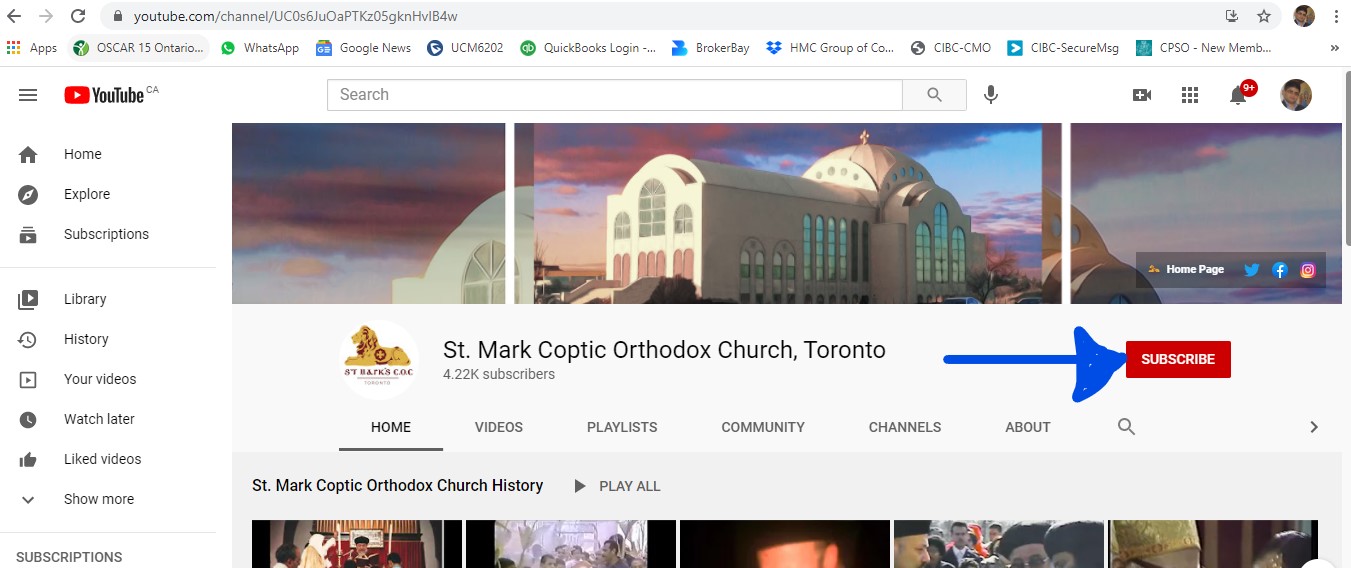Open Liked videos in sidebar
This screenshot has width=1351, height=568.
[108, 459]
